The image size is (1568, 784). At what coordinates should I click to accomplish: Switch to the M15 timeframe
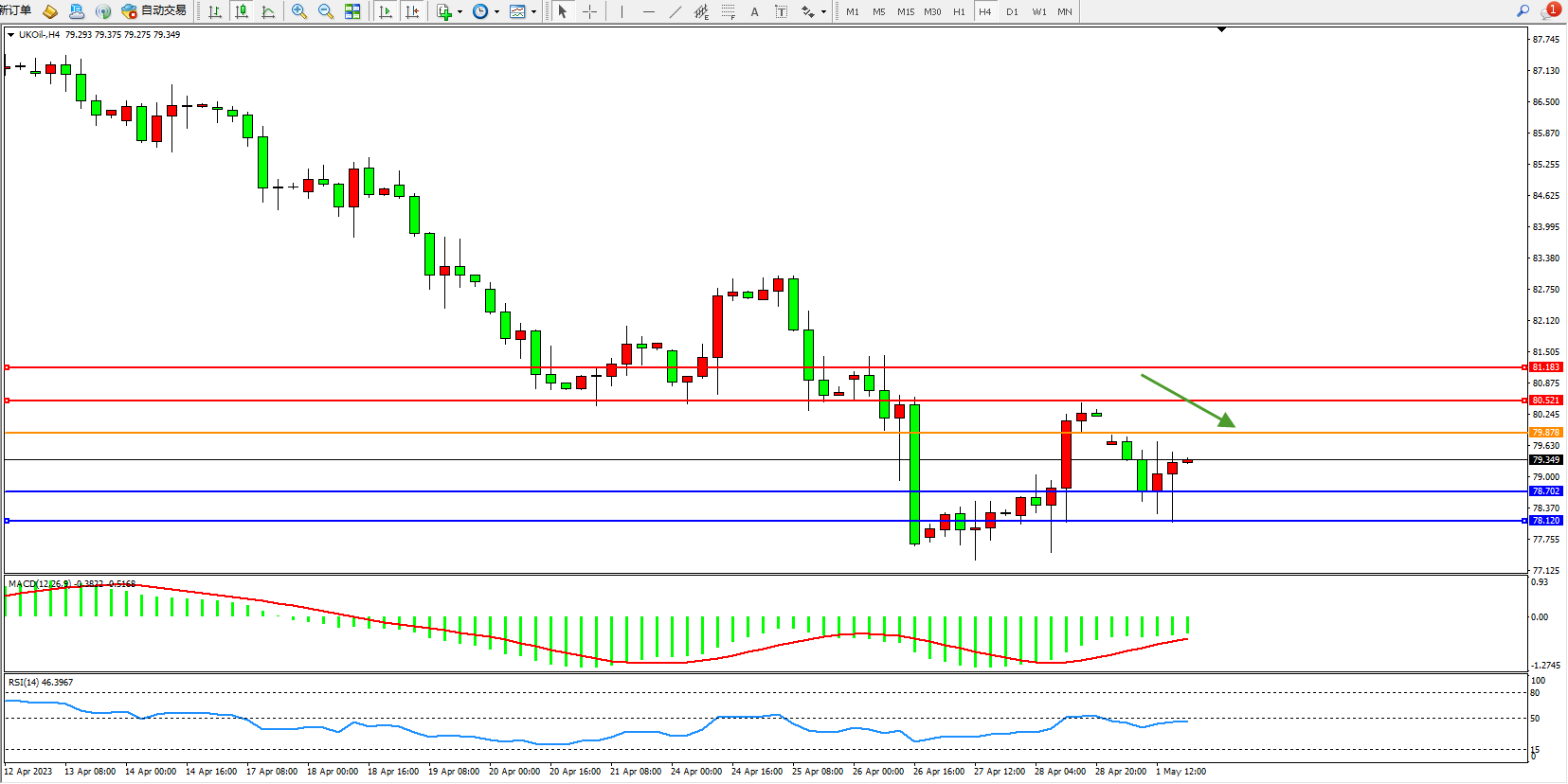coord(906,11)
